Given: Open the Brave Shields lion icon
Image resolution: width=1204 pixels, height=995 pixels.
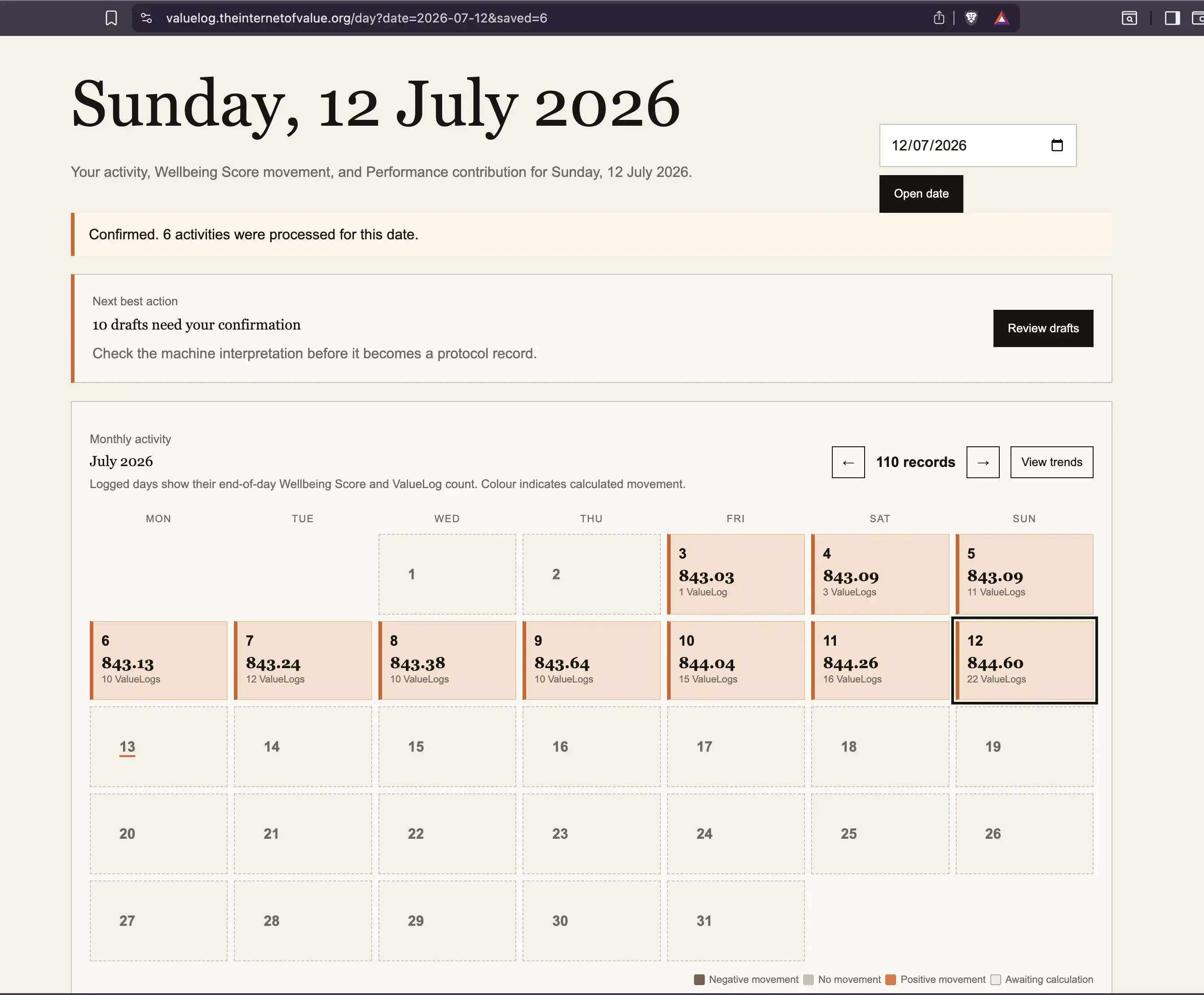Looking at the screenshot, I should [x=971, y=18].
